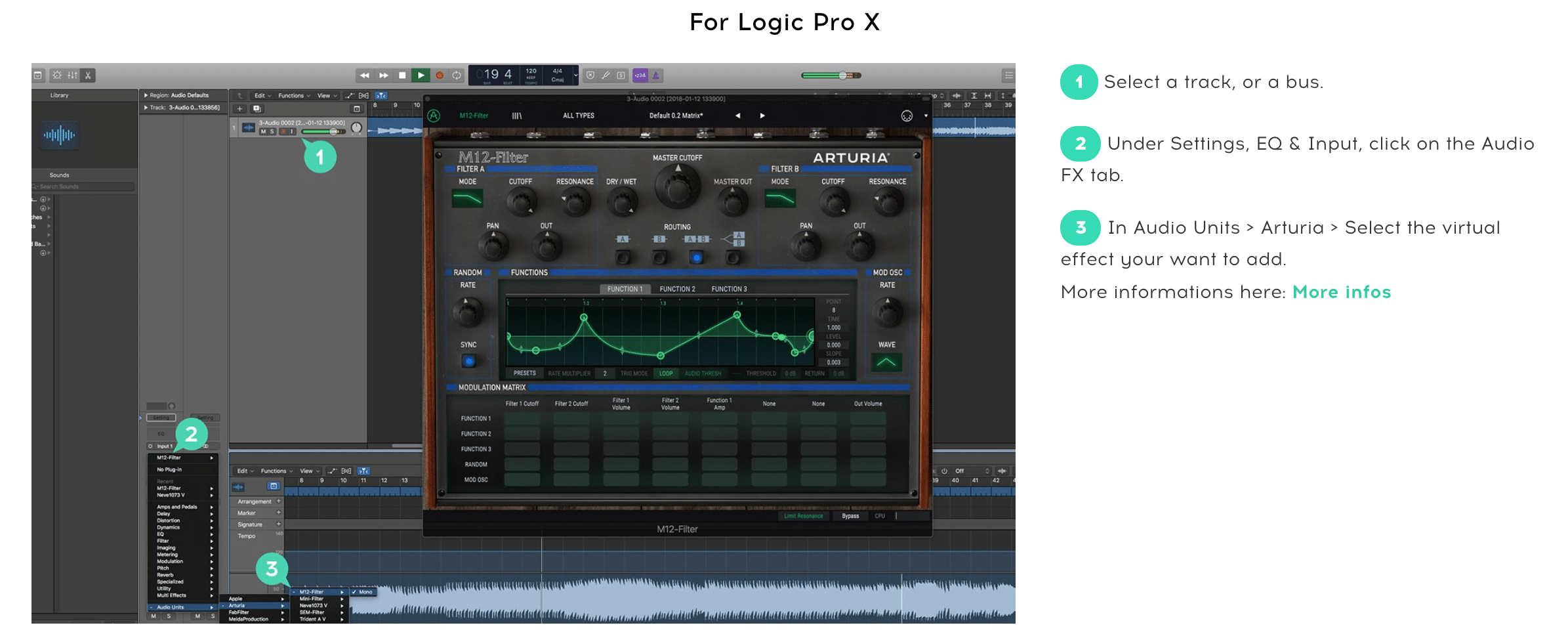Click the waveform icon in the Library

tap(59, 136)
